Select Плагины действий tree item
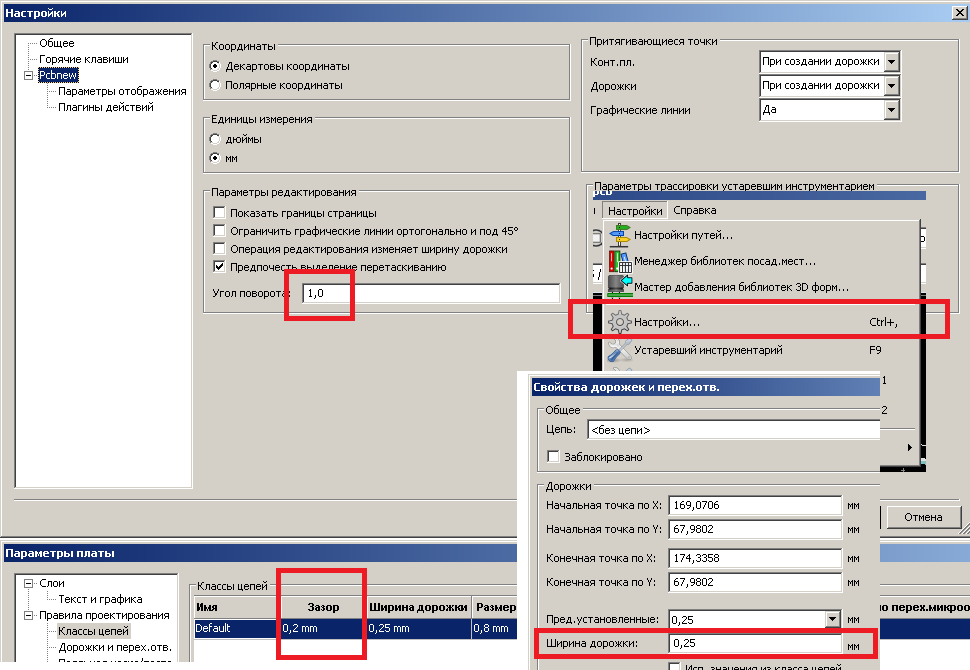970x670 pixels. (x=106, y=107)
